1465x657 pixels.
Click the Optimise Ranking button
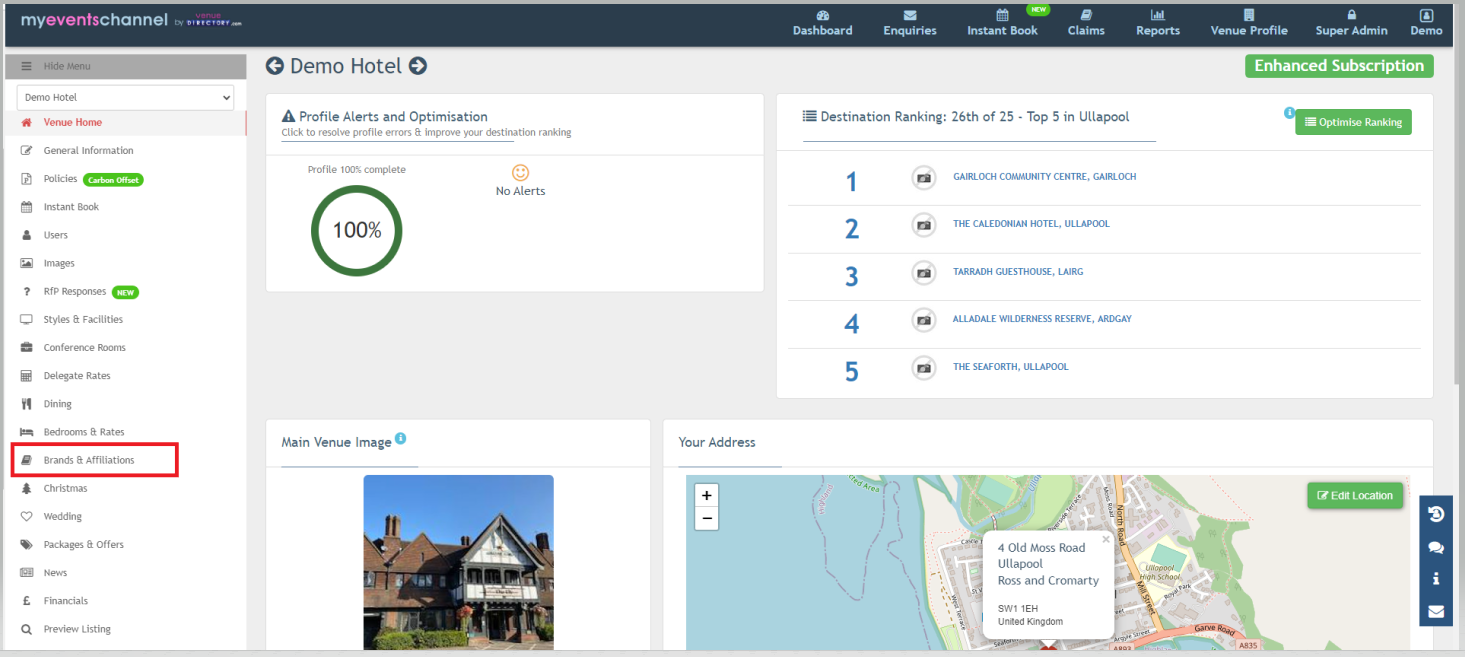point(1353,122)
